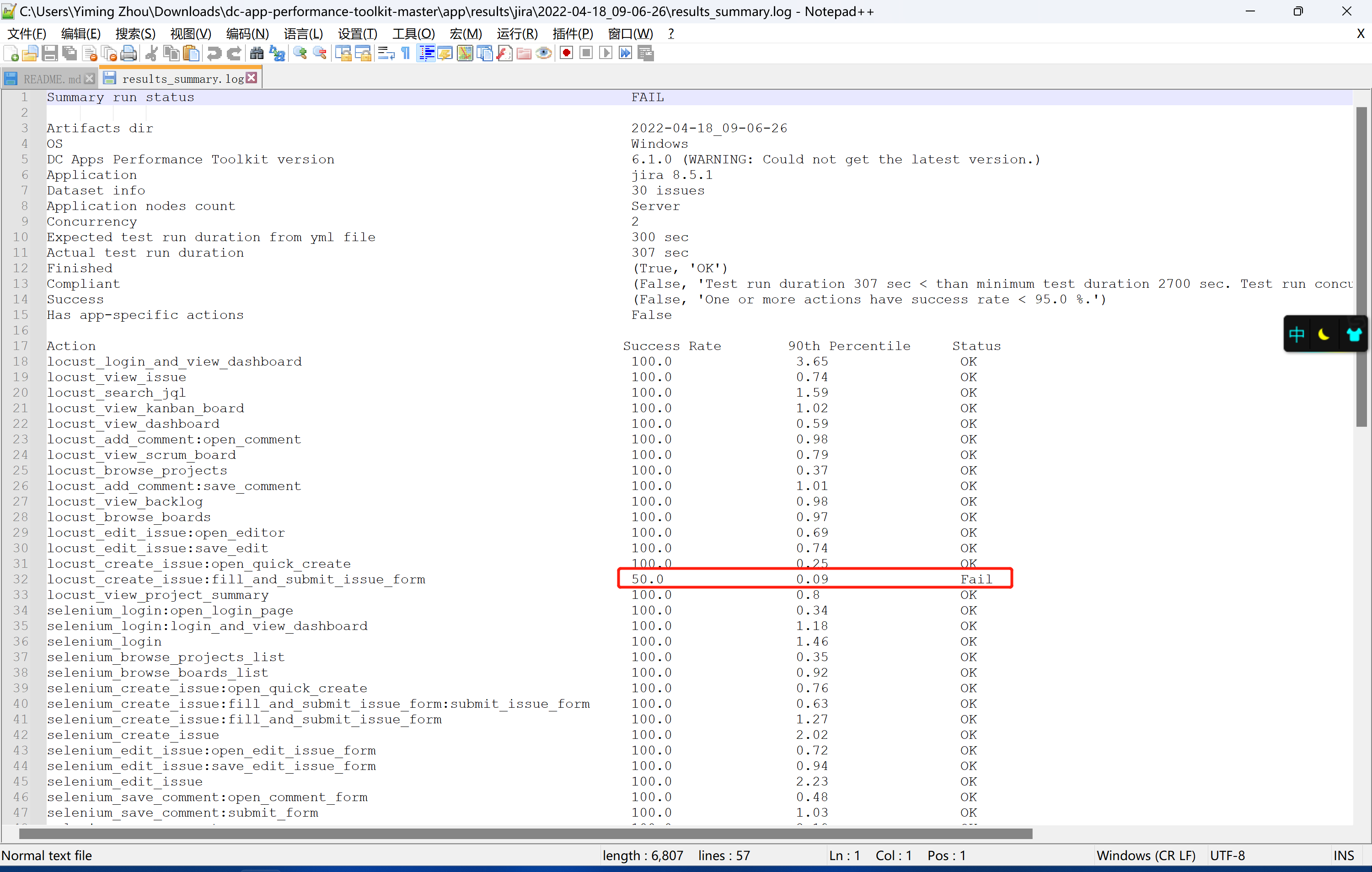Toggle show all characters pilcrow button
The image size is (1372, 872).
pyautogui.click(x=406, y=54)
